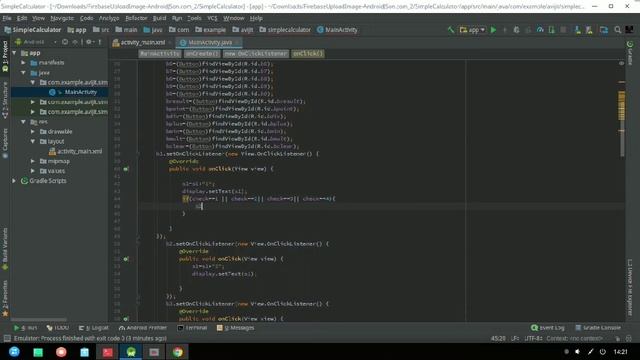640x360 pixels.
Task: Open the app run configuration dropdown
Action: [x=472, y=30]
